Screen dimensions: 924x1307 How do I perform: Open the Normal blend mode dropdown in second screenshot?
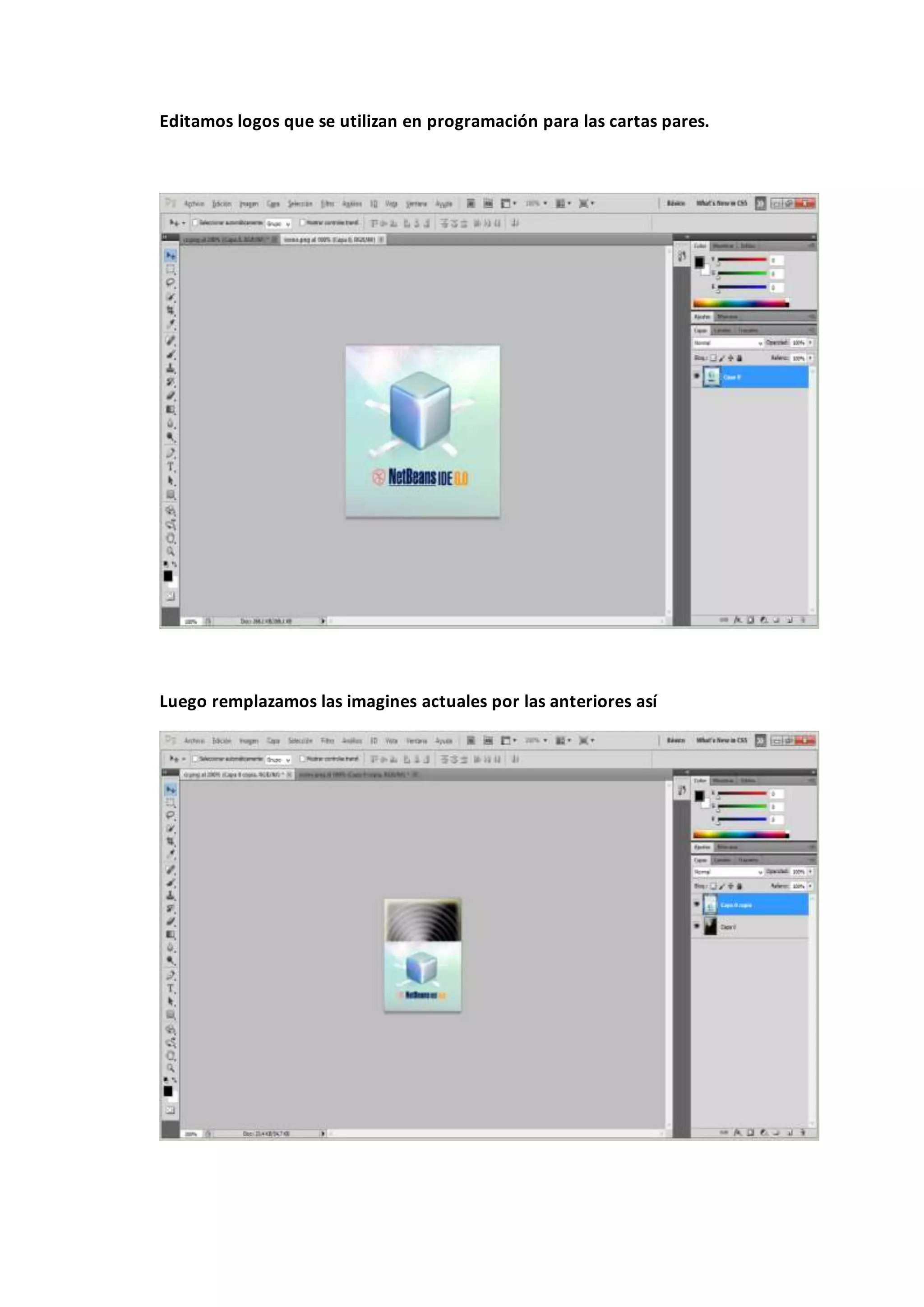coord(728,872)
